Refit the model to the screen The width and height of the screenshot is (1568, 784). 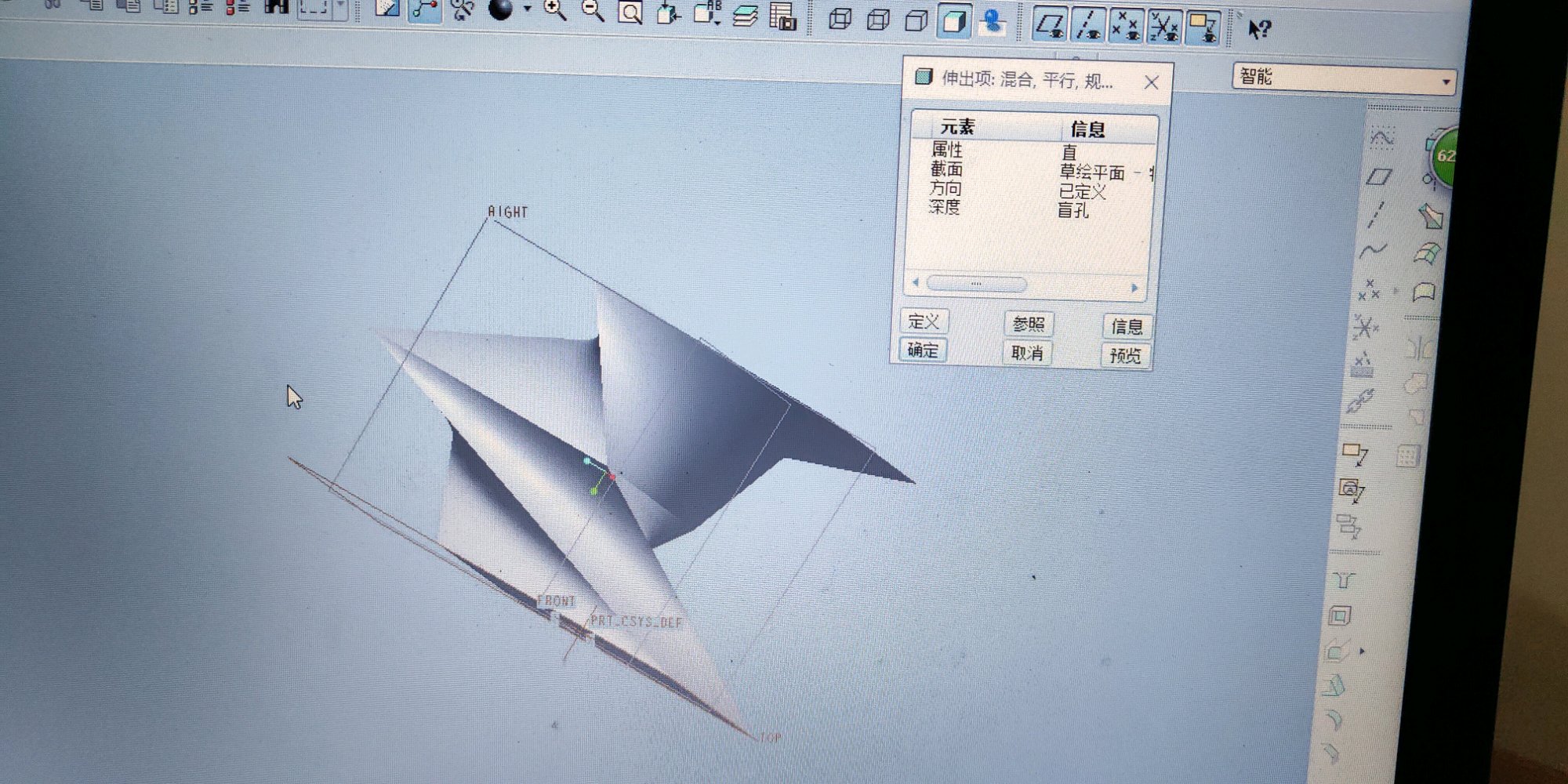(x=630, y=13)
